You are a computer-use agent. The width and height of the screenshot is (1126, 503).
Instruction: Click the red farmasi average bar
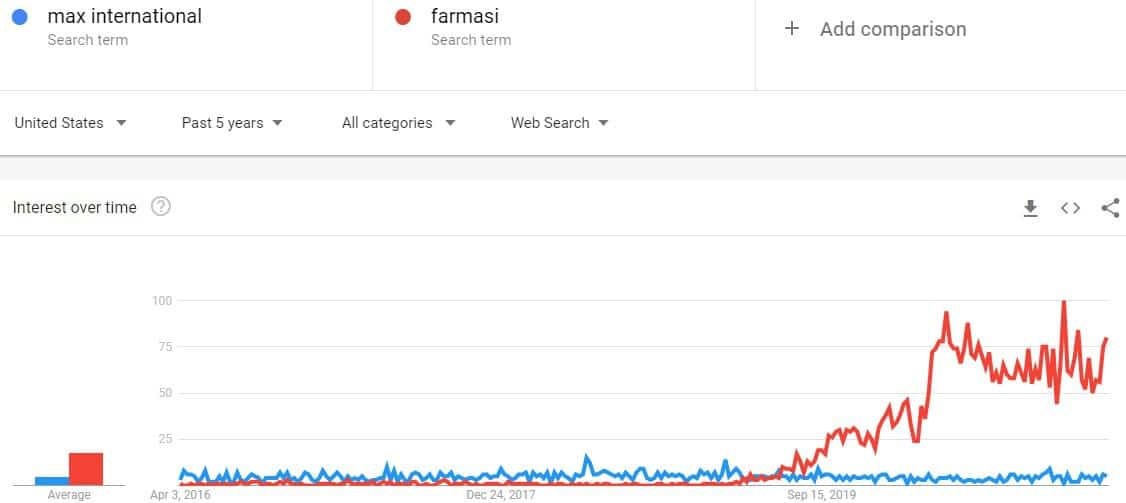click(86, 469)
